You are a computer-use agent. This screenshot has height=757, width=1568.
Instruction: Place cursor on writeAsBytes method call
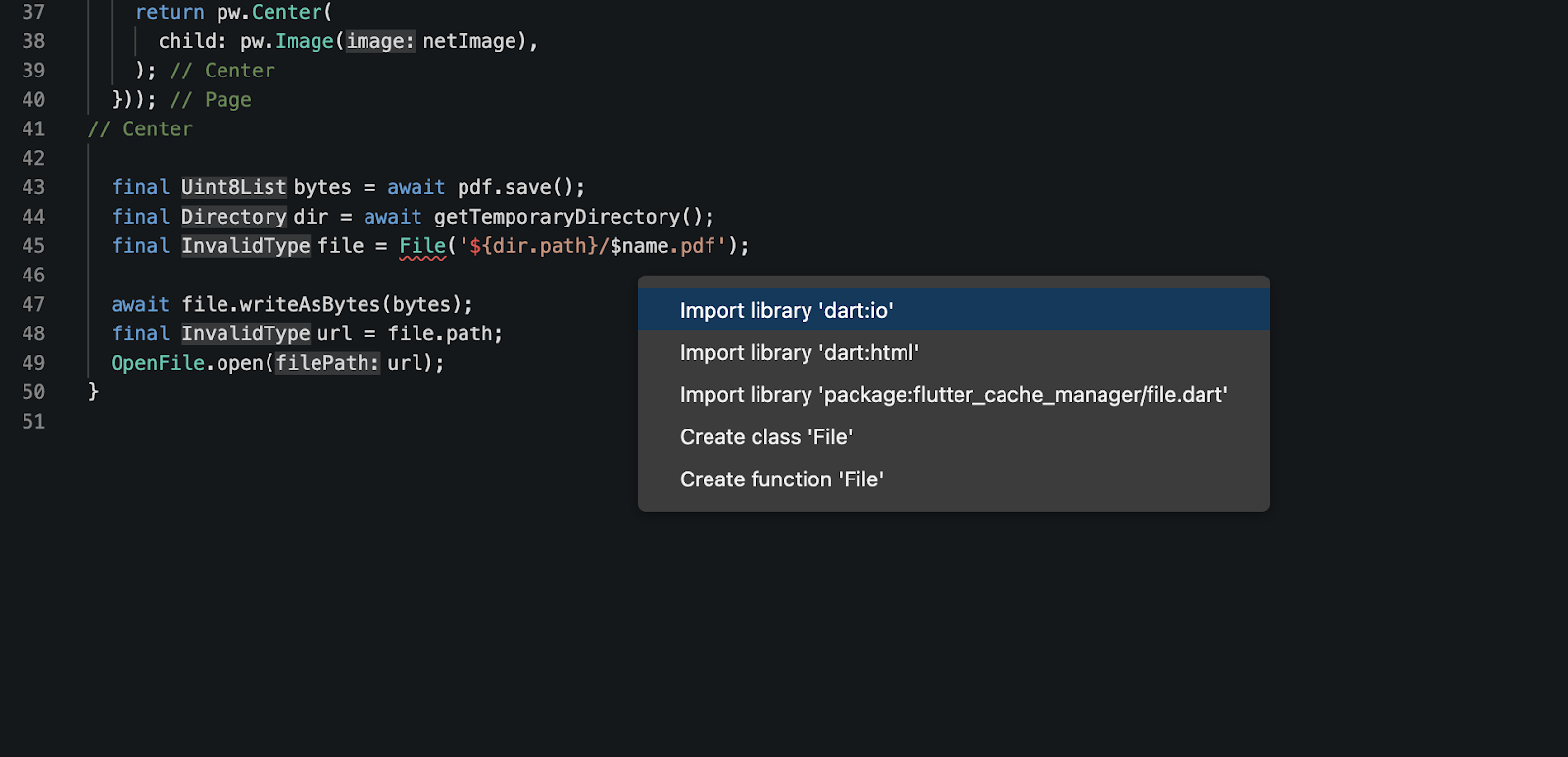click(310, 305)
